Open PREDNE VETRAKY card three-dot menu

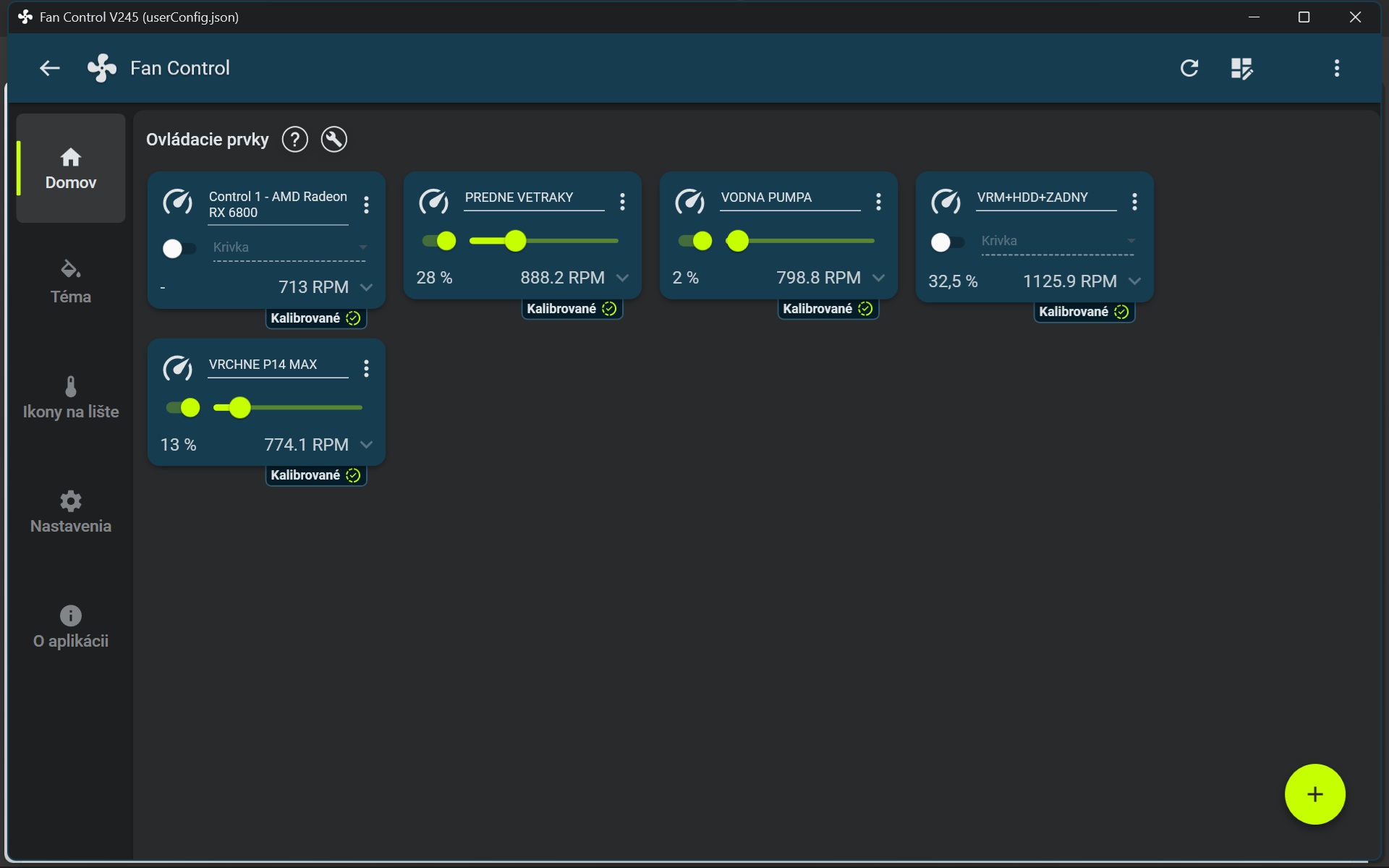(622, 202)
